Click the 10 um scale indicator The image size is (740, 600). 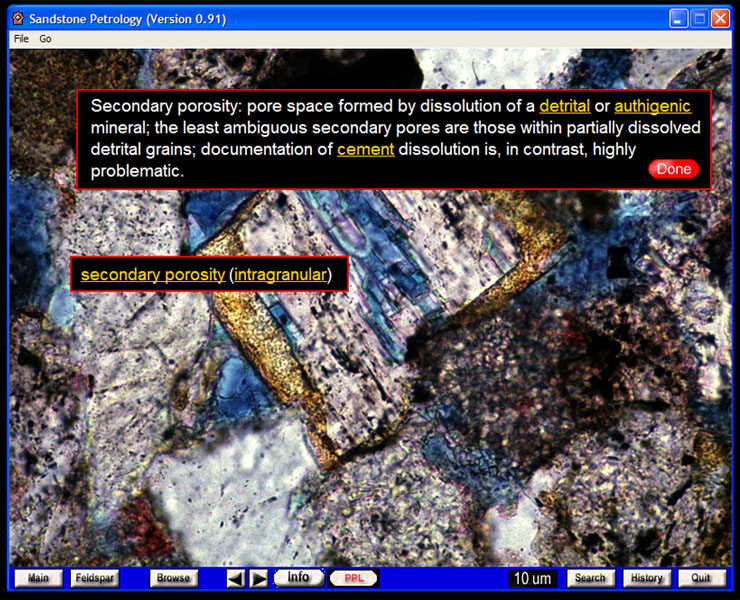point(532,579)
